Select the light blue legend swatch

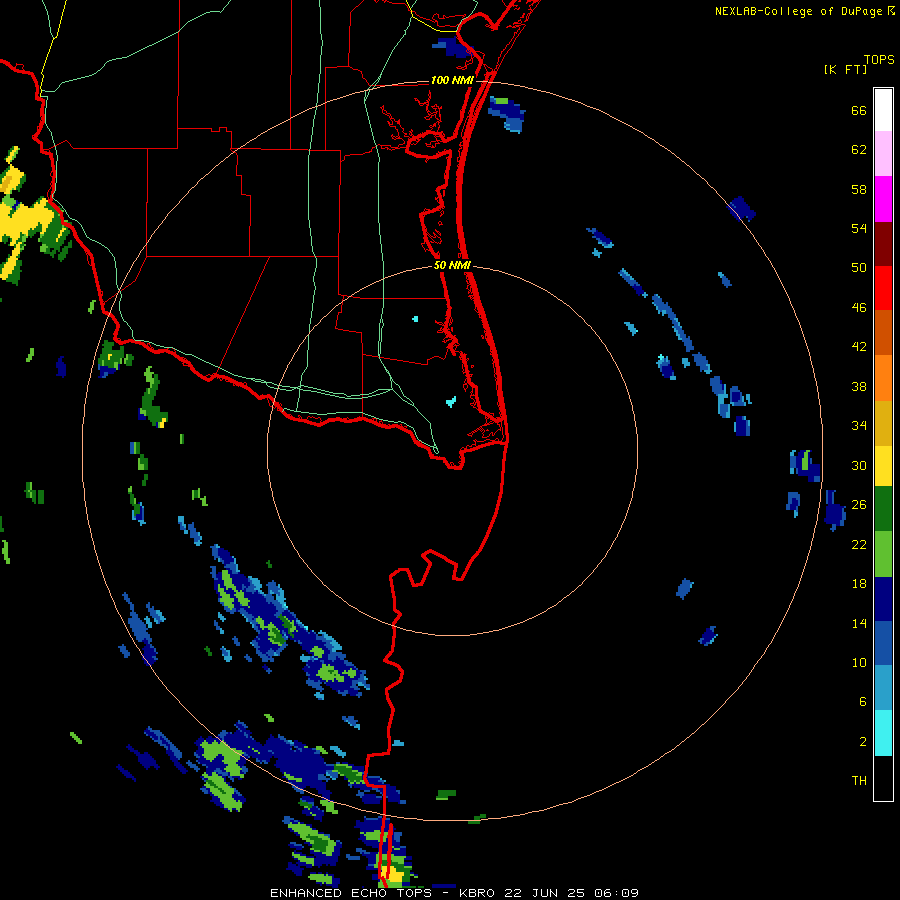tap(883, 688)
